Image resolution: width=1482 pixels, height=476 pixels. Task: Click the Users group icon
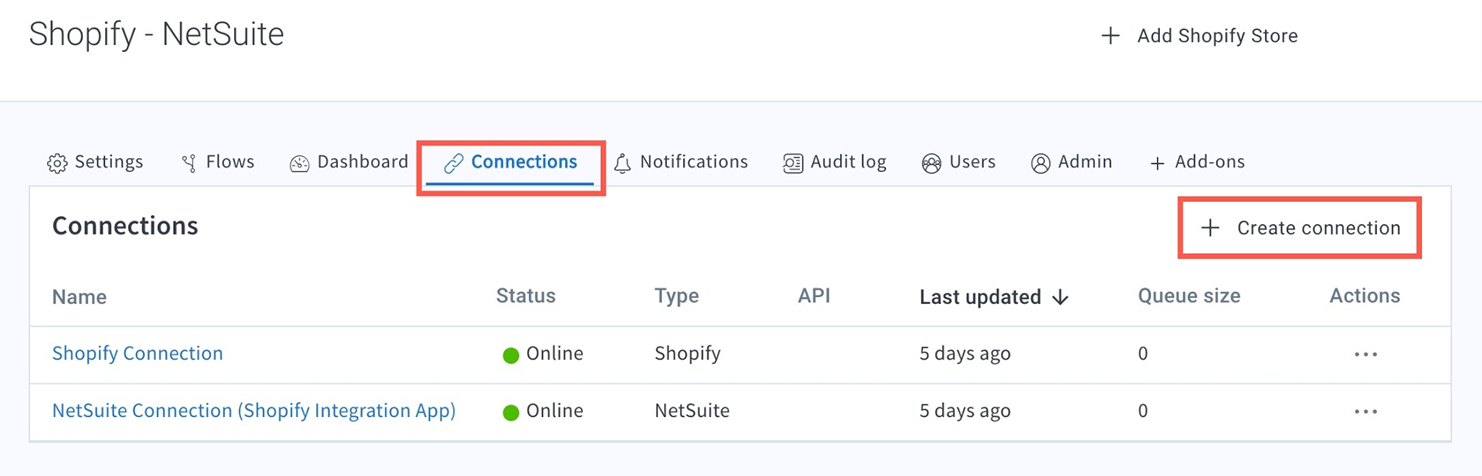931,163
